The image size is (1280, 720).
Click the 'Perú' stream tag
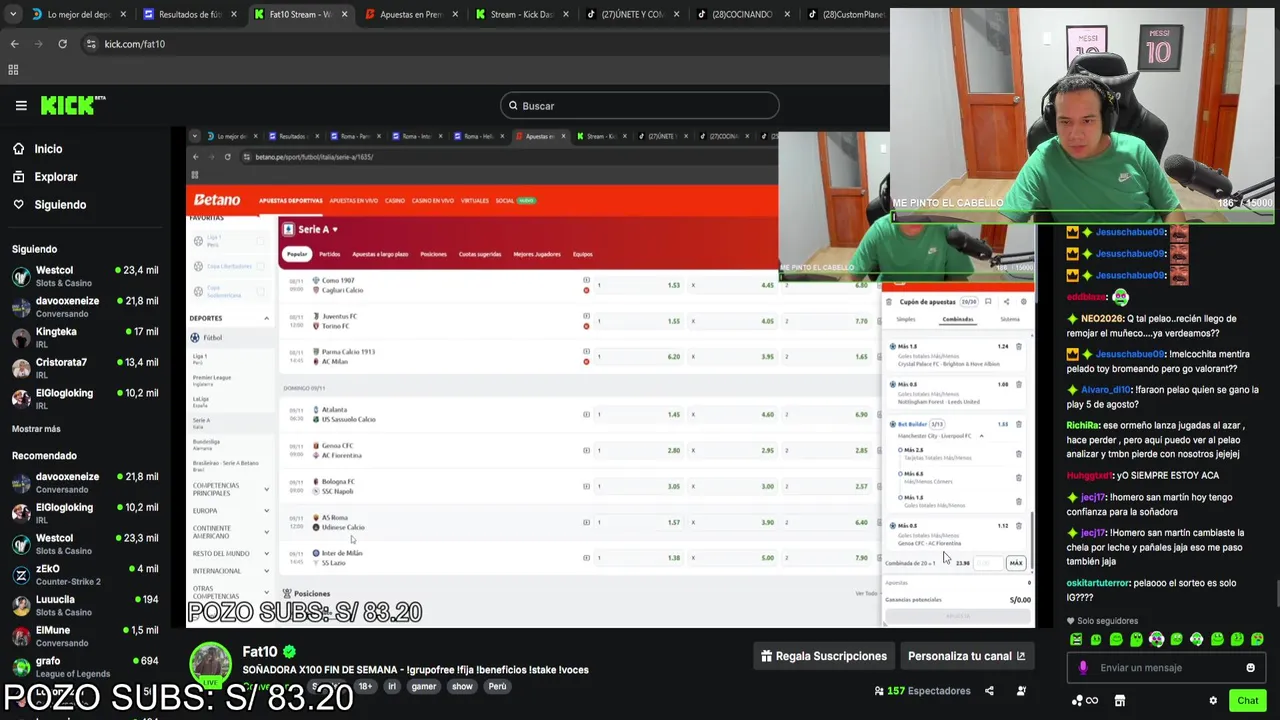point(498,687)
